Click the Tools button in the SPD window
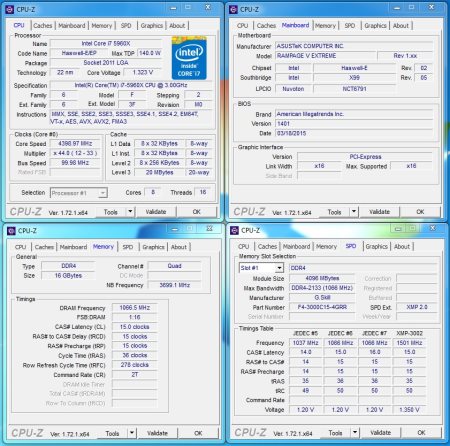 (335, 433)
